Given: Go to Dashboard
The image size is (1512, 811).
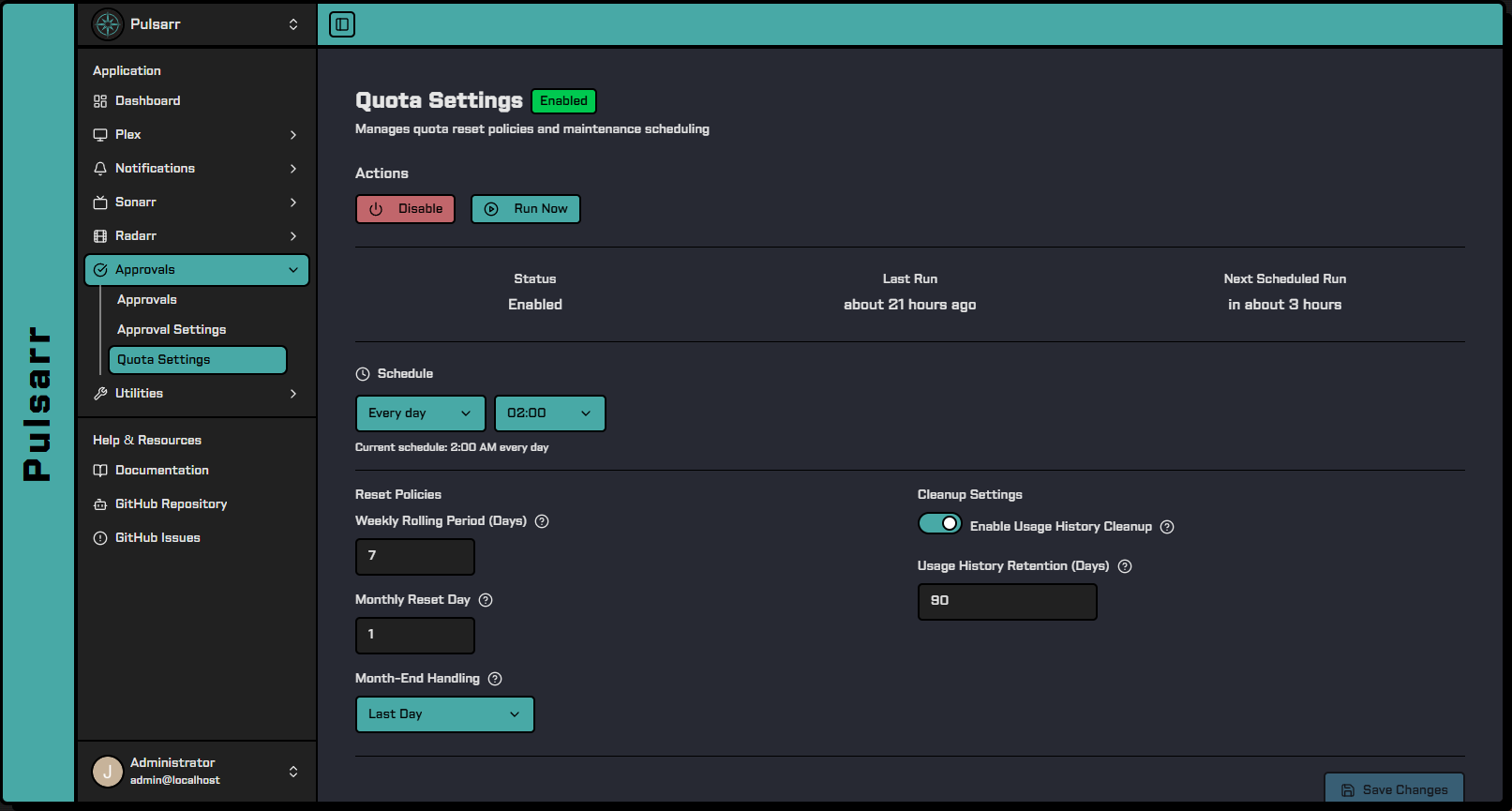Looking at the screenshot, I should click(197, 101).
